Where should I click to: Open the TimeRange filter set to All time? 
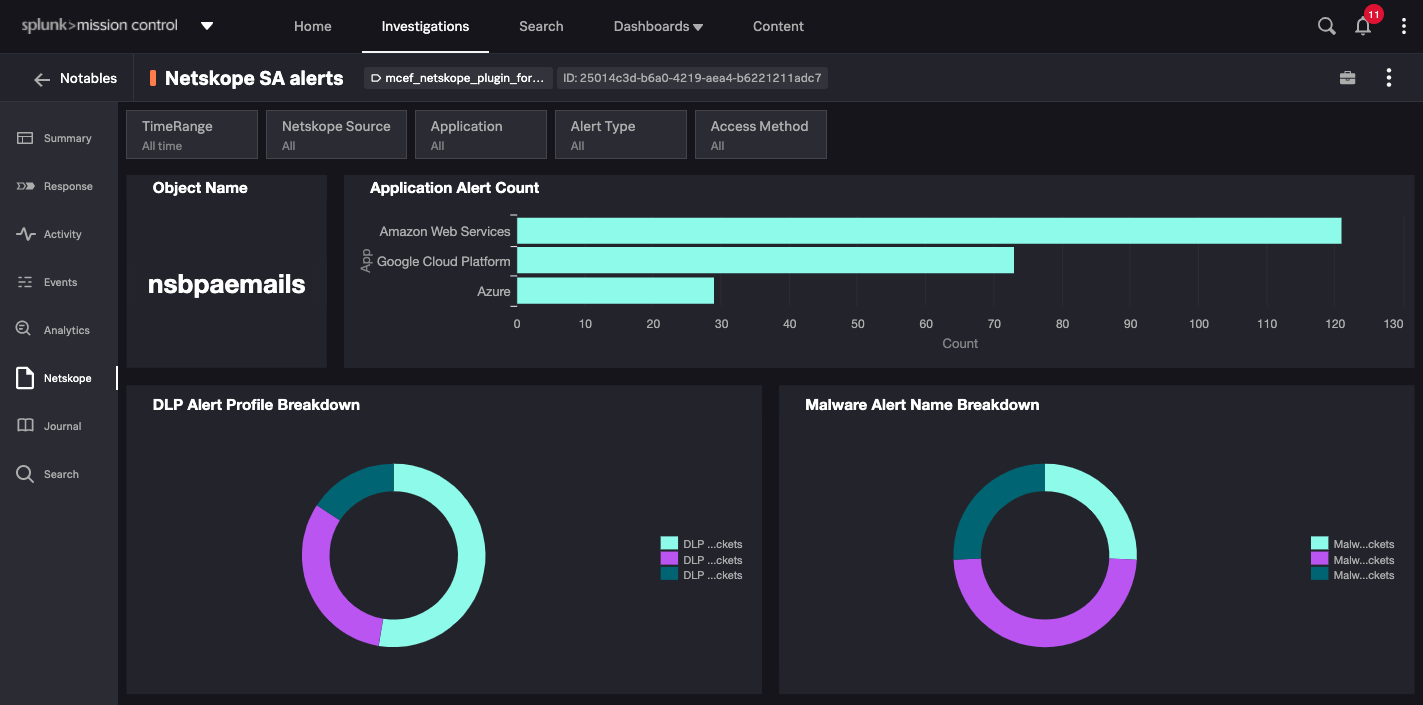pos(191,134)
